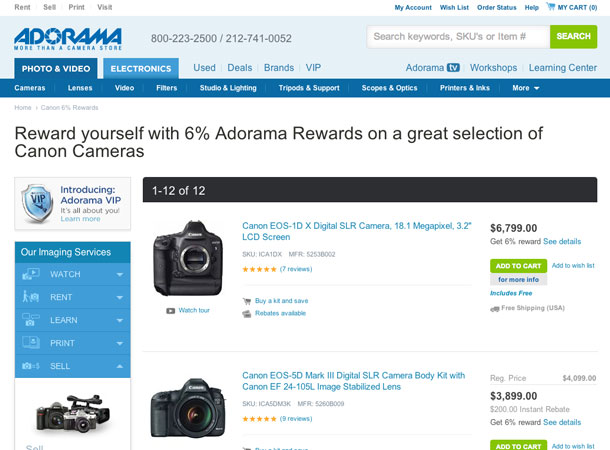Click the Rent link in top bar

click(x=22, y=7)
